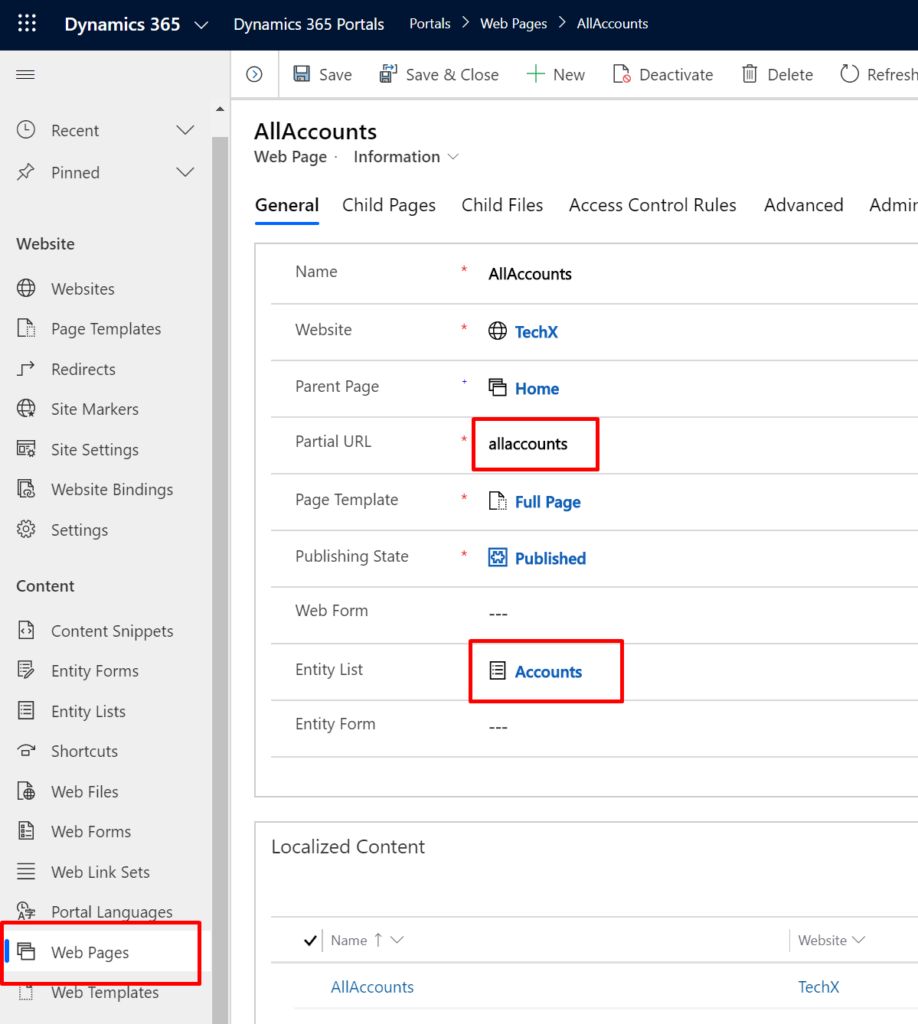The width and height of the screenshot is (918, 1024).
Task: Open the Access Control Rules tab
Action: pyautogui.click(x=652, y=205)
